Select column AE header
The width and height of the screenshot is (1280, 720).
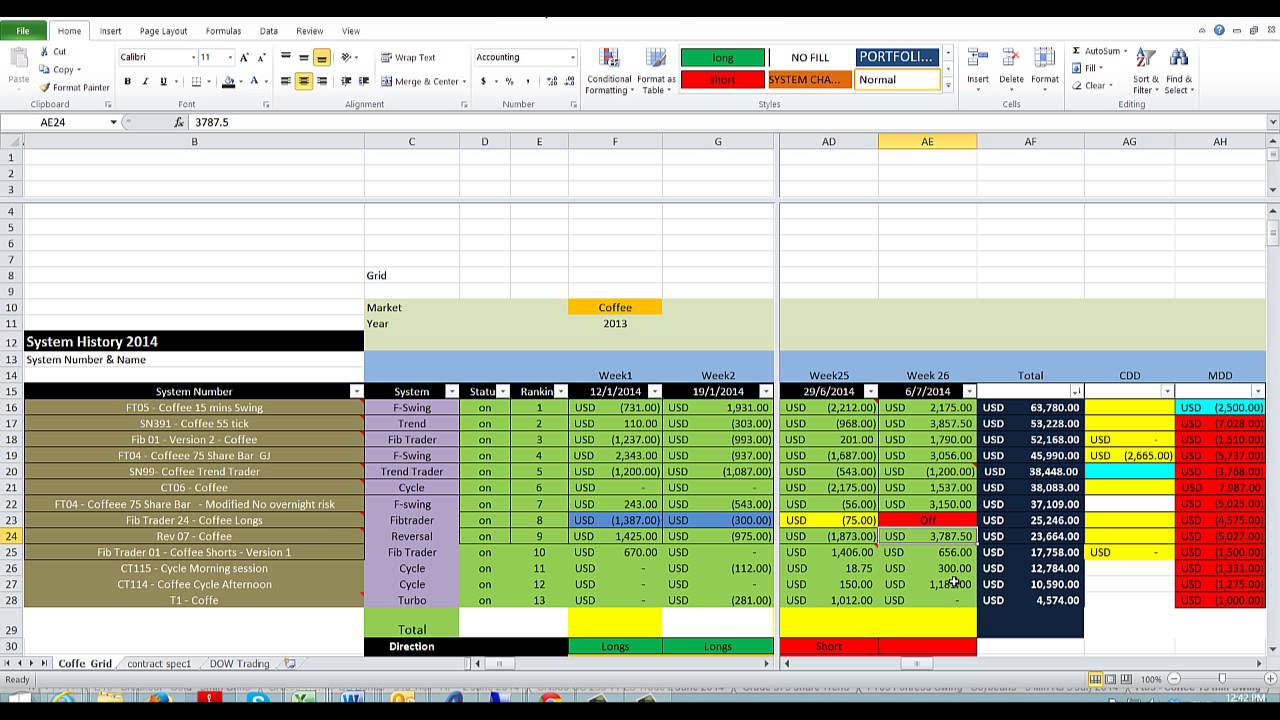[x=927, y=142]
